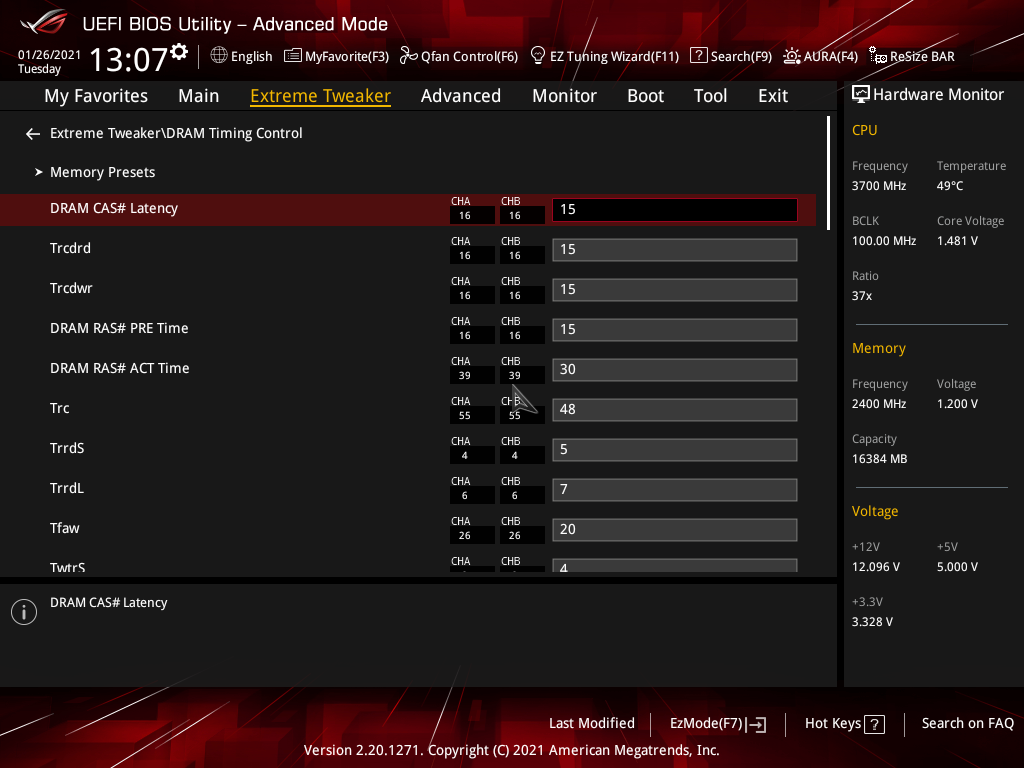Click the English language globe icon
1024x768 pixels.
[219, 56]
